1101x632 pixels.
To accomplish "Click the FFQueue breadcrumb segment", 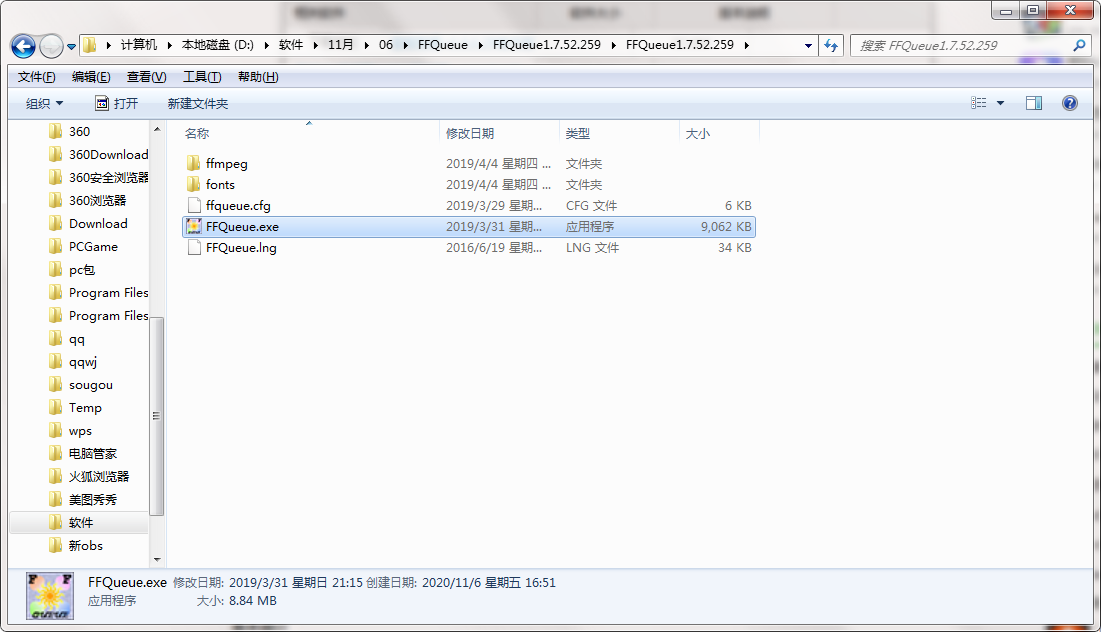I will [x=443, y=45].
